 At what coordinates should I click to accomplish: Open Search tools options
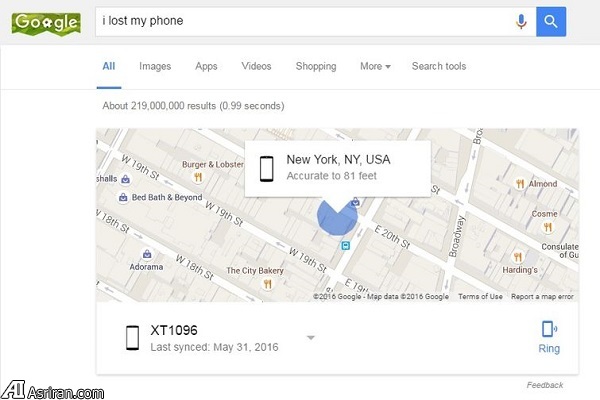(439, 66)
